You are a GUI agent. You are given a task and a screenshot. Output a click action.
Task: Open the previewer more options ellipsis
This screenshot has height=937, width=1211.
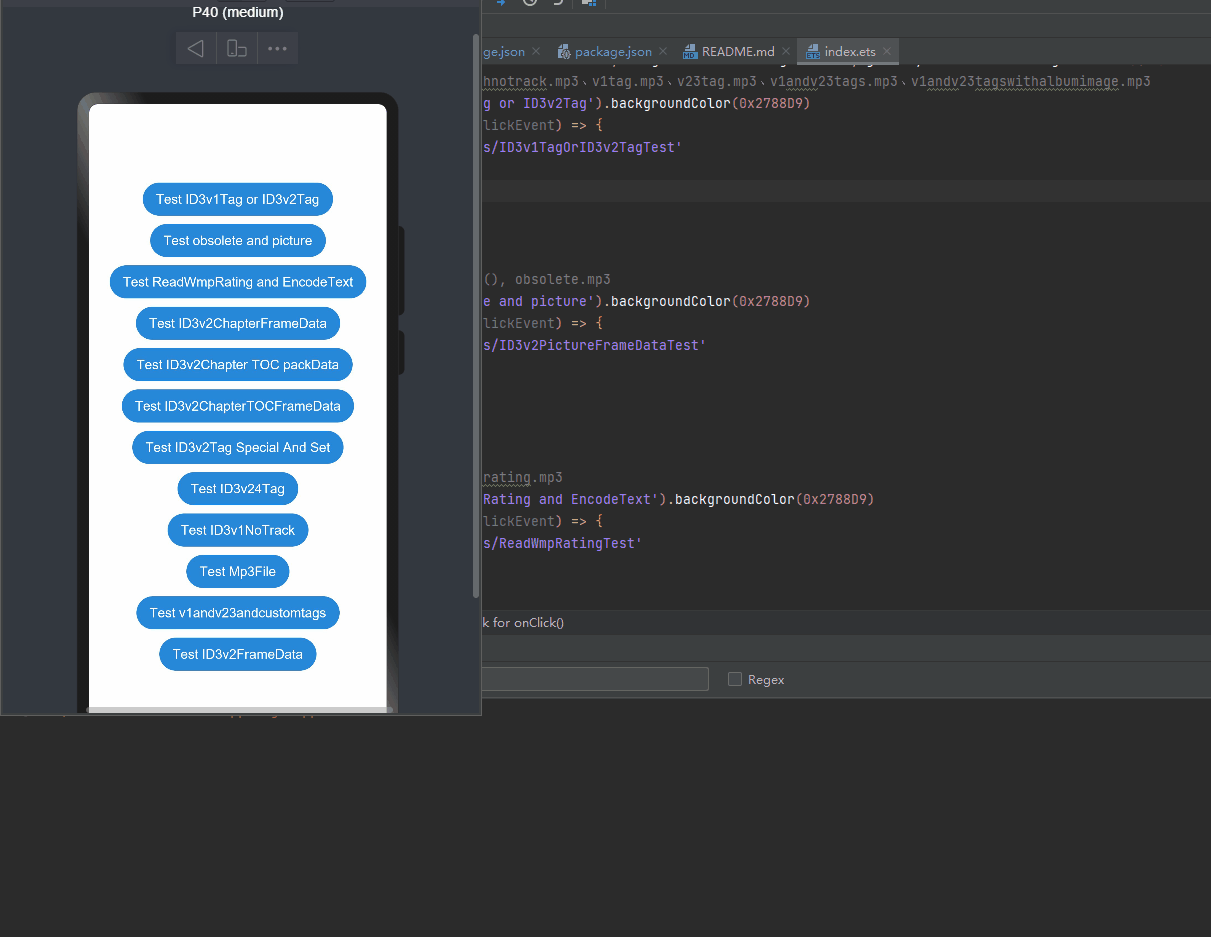pyautogui.click(x=277, y=48)
